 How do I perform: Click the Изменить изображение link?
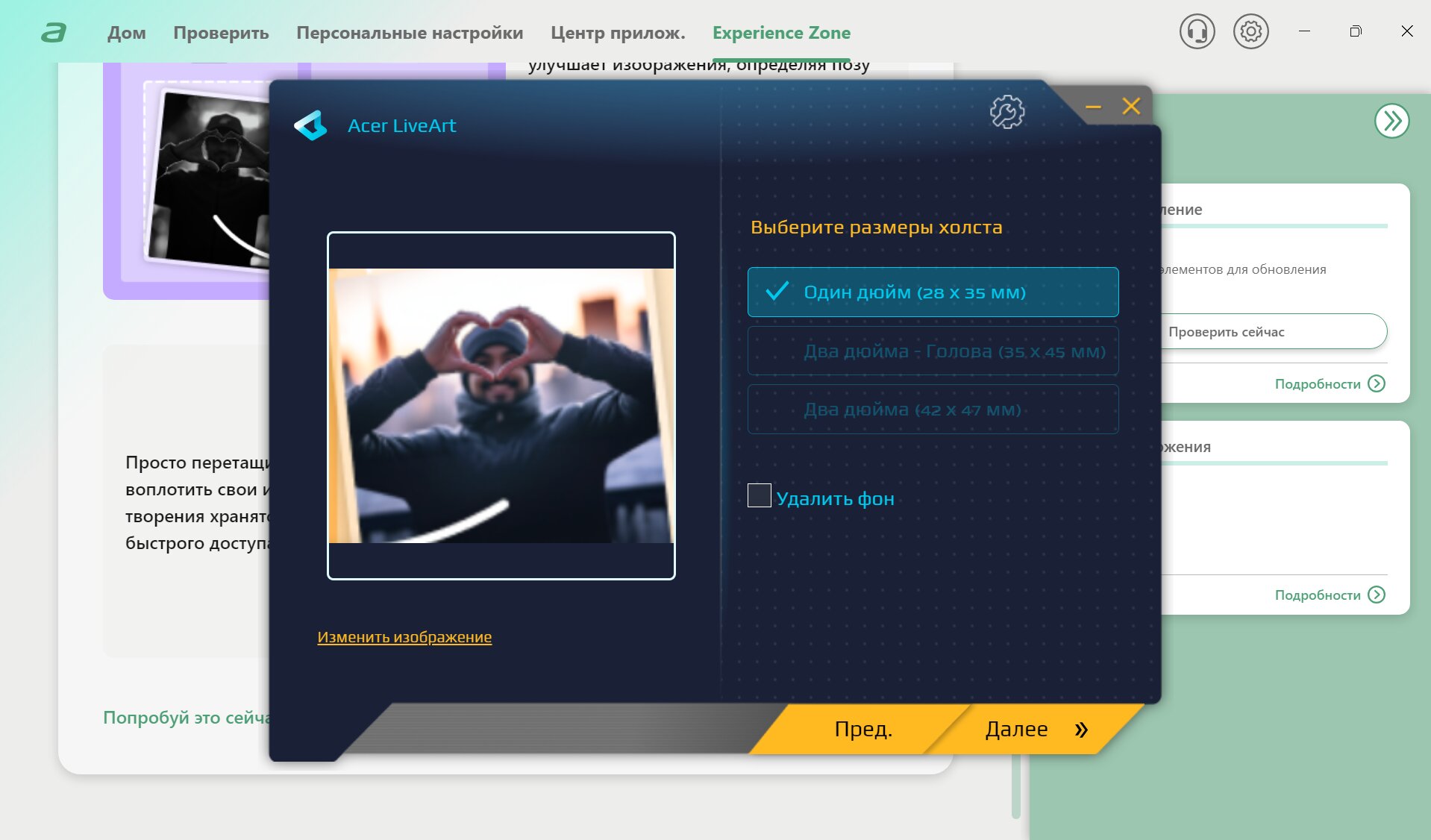(x=404, y=637)
